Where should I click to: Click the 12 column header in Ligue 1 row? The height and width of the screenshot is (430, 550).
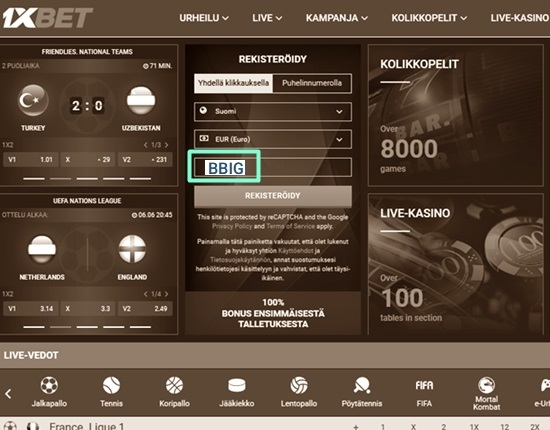click(x=505, y=426)
